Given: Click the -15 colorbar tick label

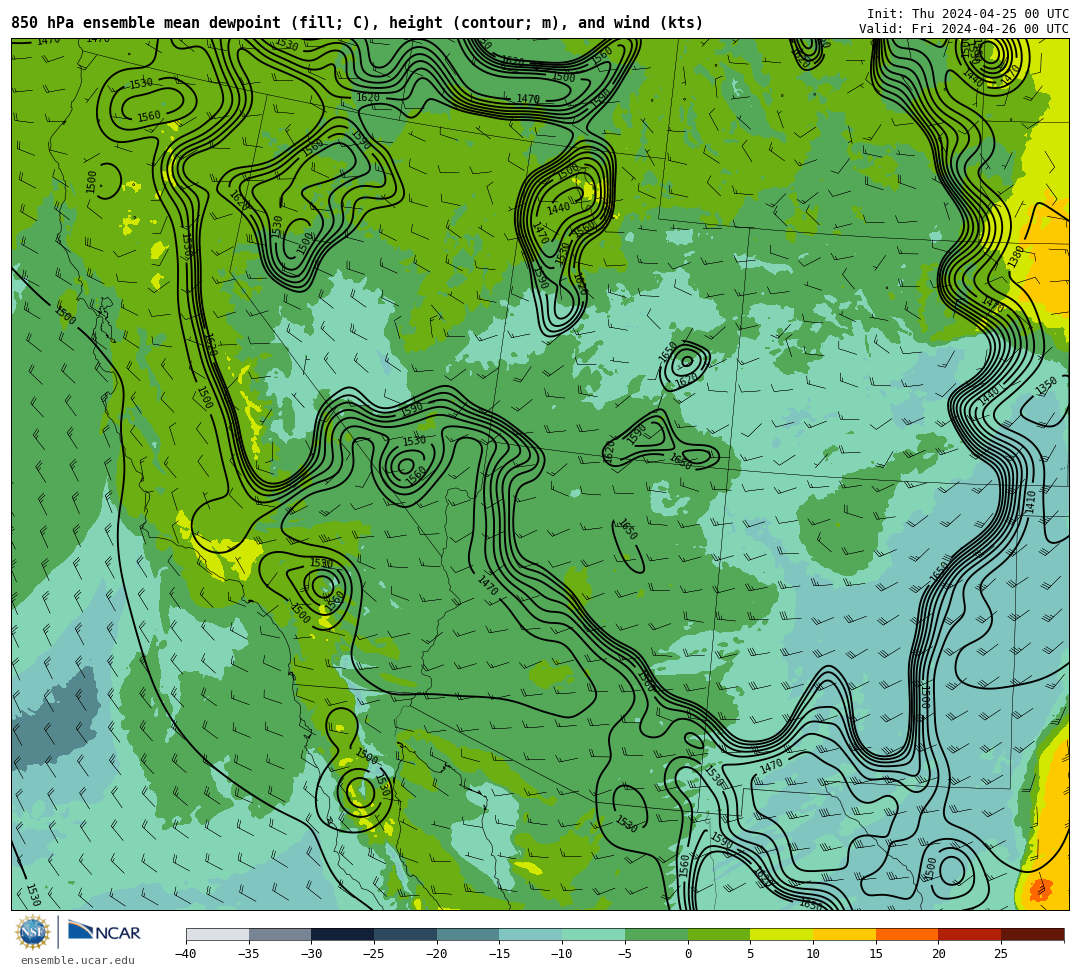Looking at the screenshot, I should [499, 954].
